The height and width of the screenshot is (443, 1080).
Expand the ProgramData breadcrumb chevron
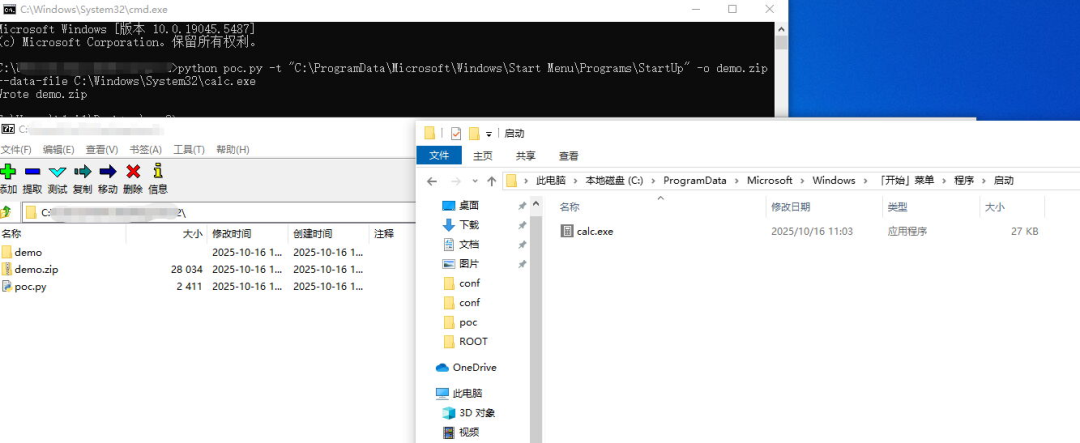coord(740,181)
